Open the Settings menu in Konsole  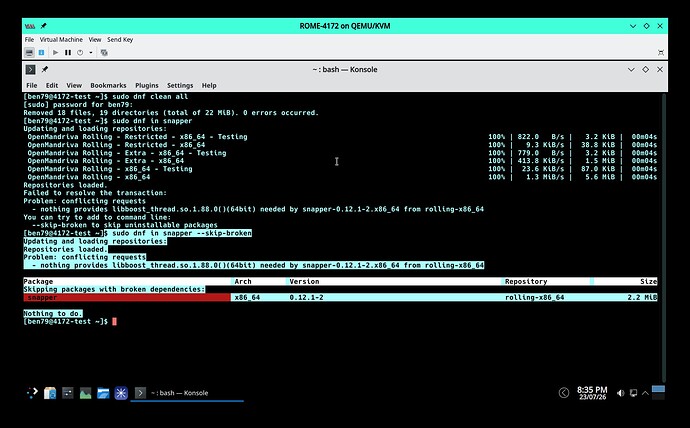point(180,85)
